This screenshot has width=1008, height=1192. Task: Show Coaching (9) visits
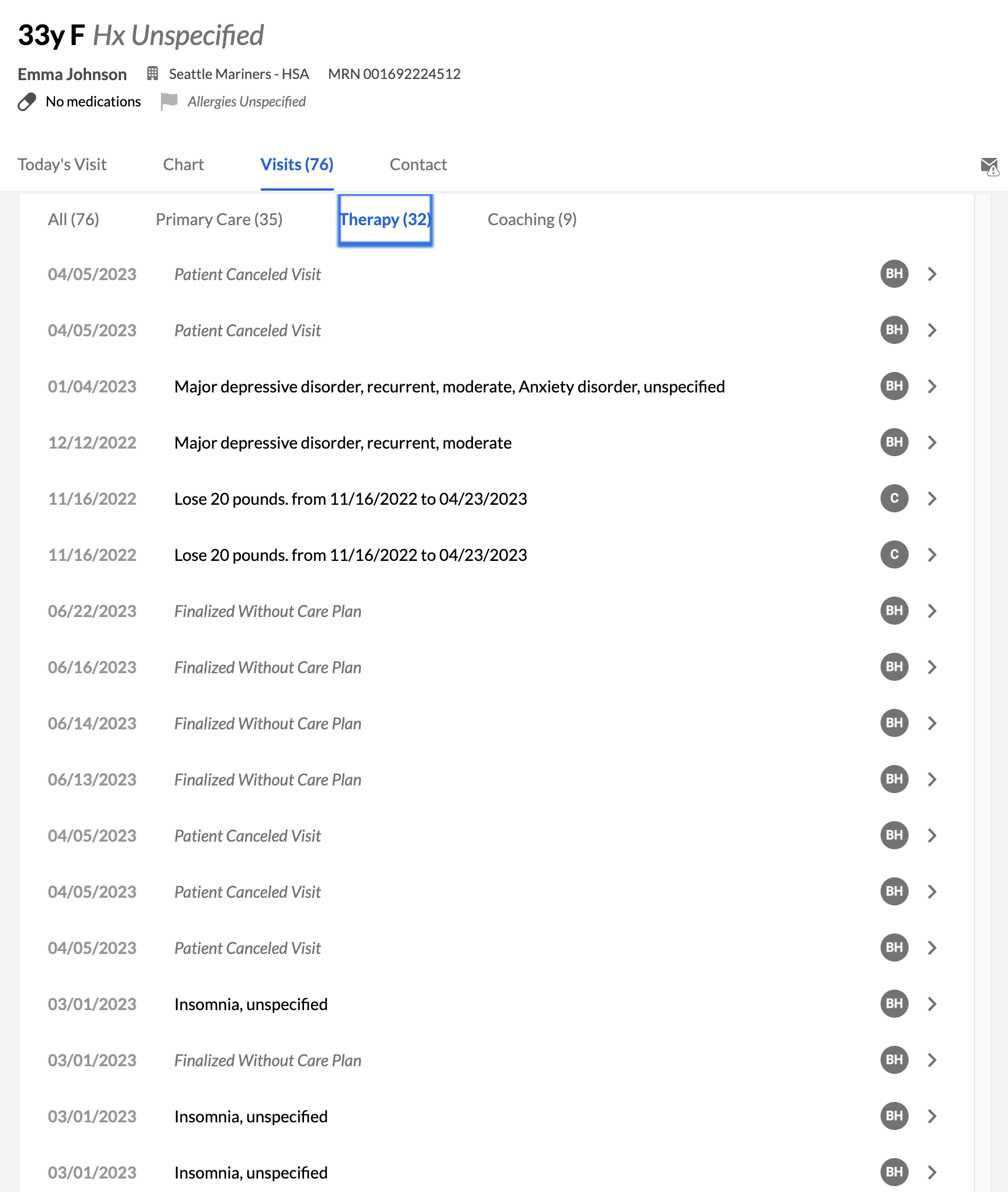pos(531,219)
